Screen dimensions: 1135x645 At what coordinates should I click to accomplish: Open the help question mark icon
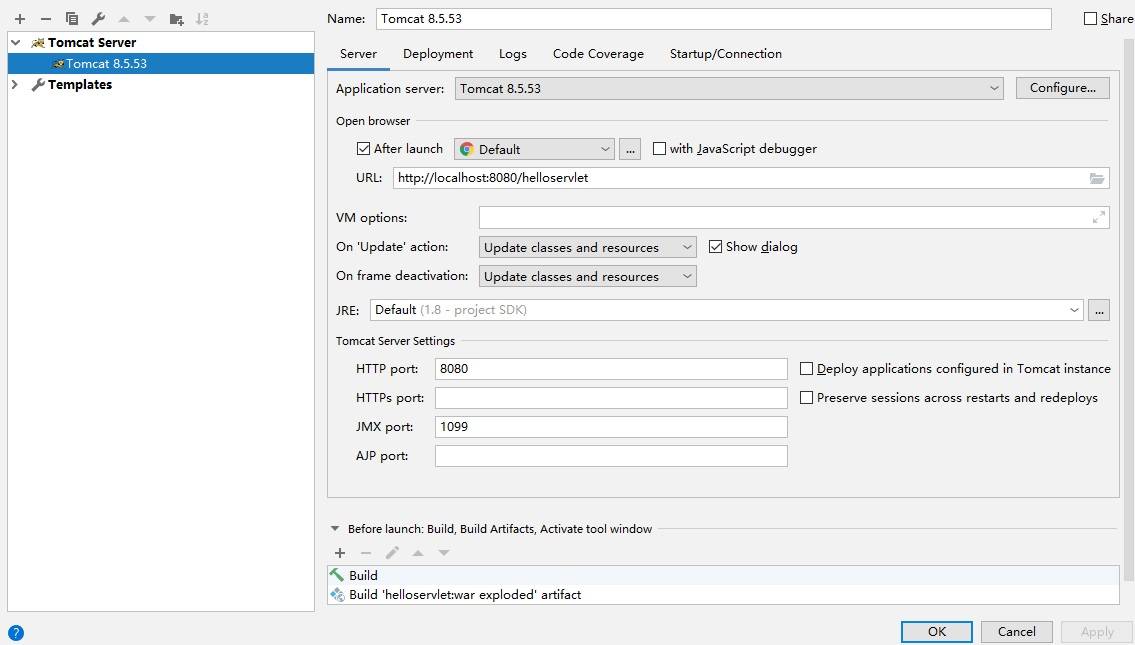pos(15,633)
